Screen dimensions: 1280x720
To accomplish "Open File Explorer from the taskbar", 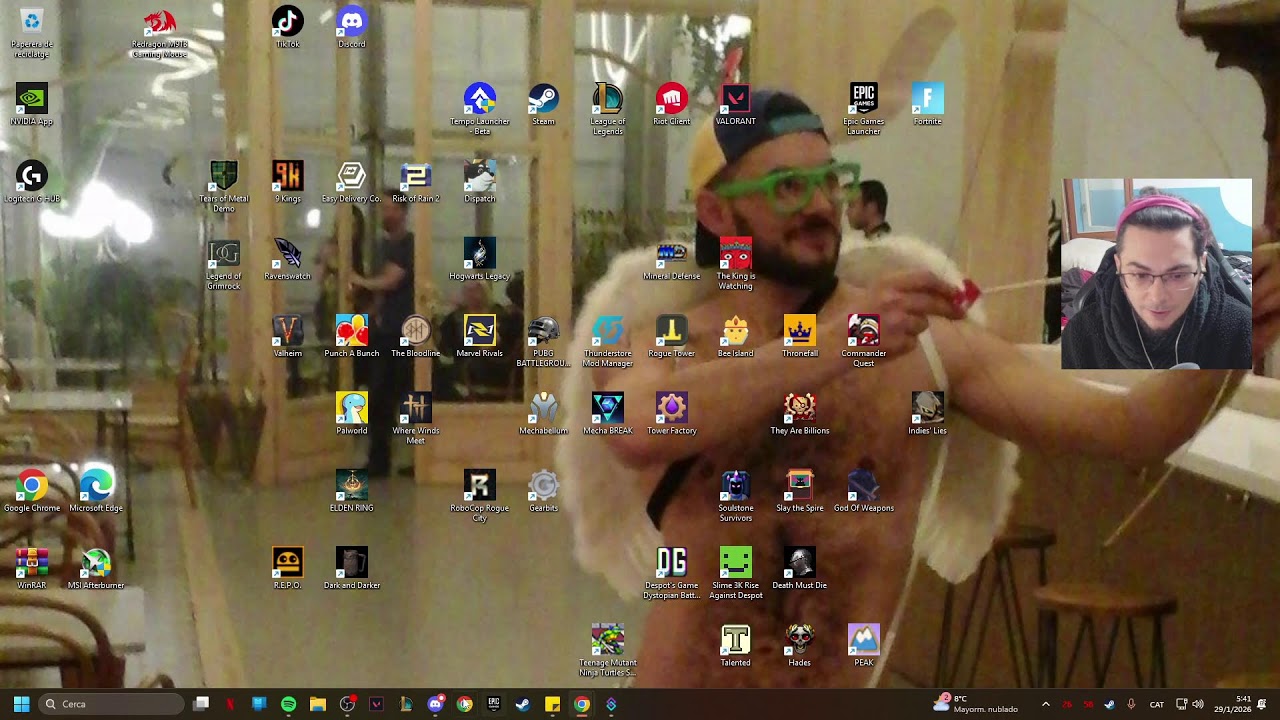I will [318, 704].
